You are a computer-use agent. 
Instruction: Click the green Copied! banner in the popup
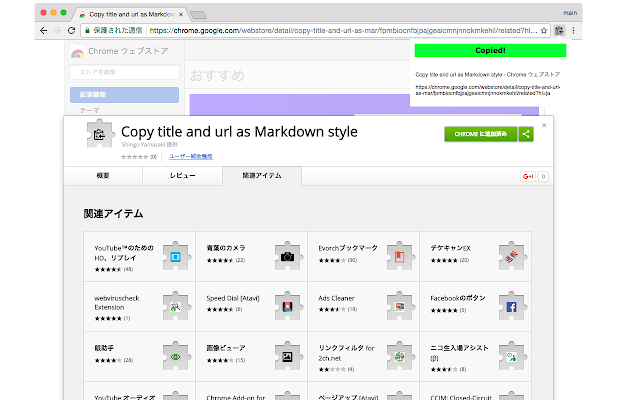pyautogui.click(x=490, y=51)
